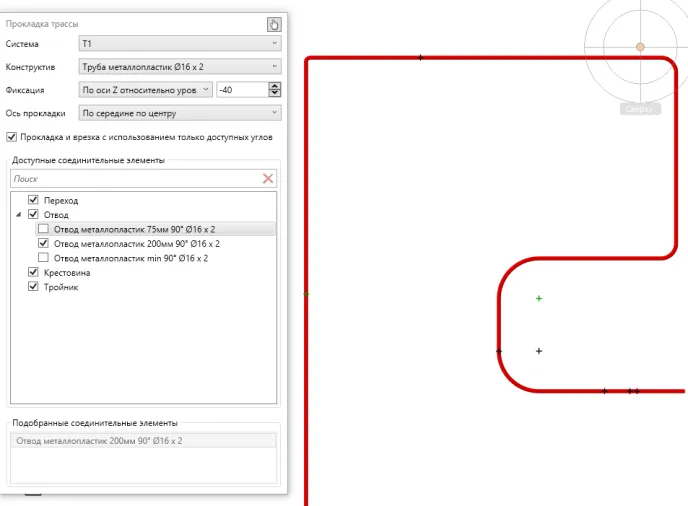Increase the Z offset value with up arrow
The image size is (688, 506).
point(274,86)
